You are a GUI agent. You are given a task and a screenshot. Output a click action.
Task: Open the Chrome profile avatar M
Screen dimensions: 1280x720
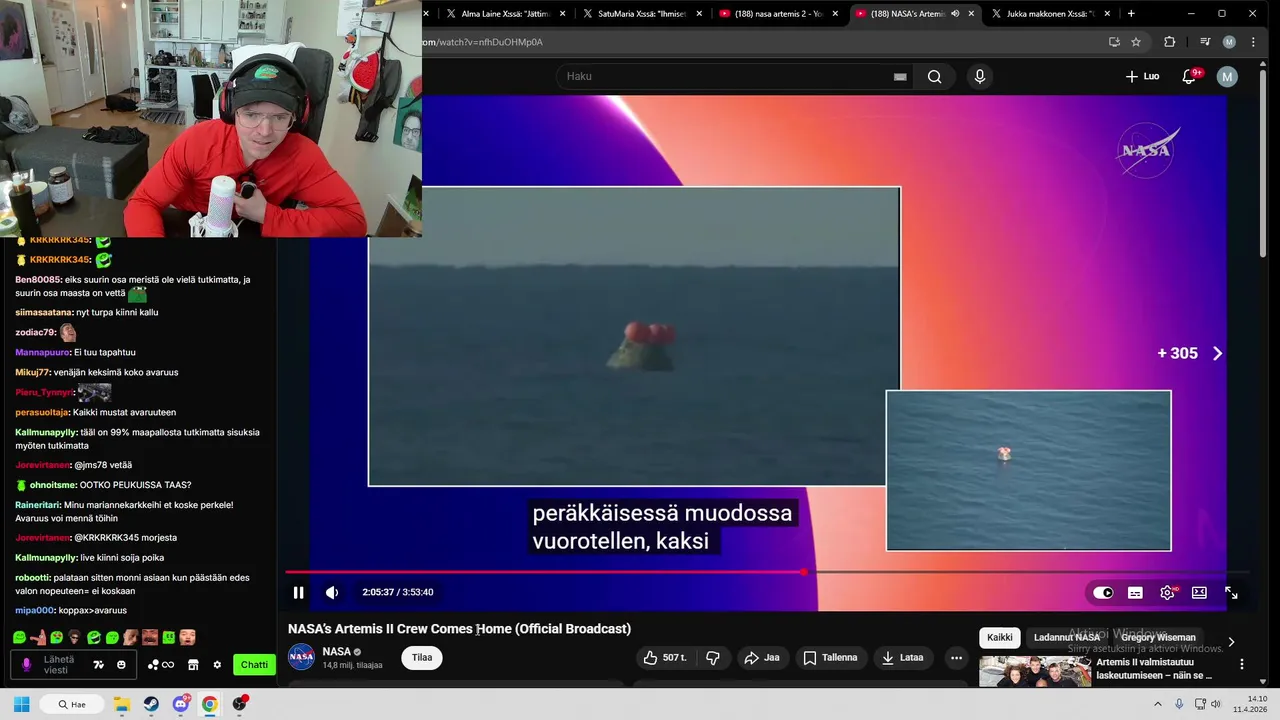pos(1229,42)
